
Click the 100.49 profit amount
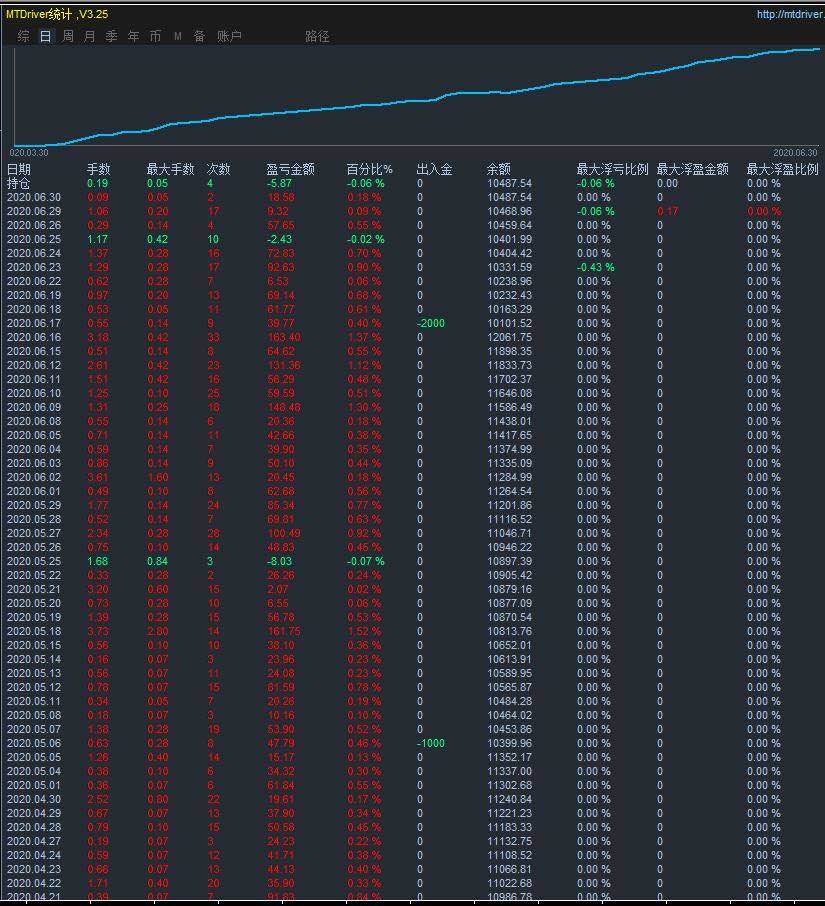pos(284,533)
